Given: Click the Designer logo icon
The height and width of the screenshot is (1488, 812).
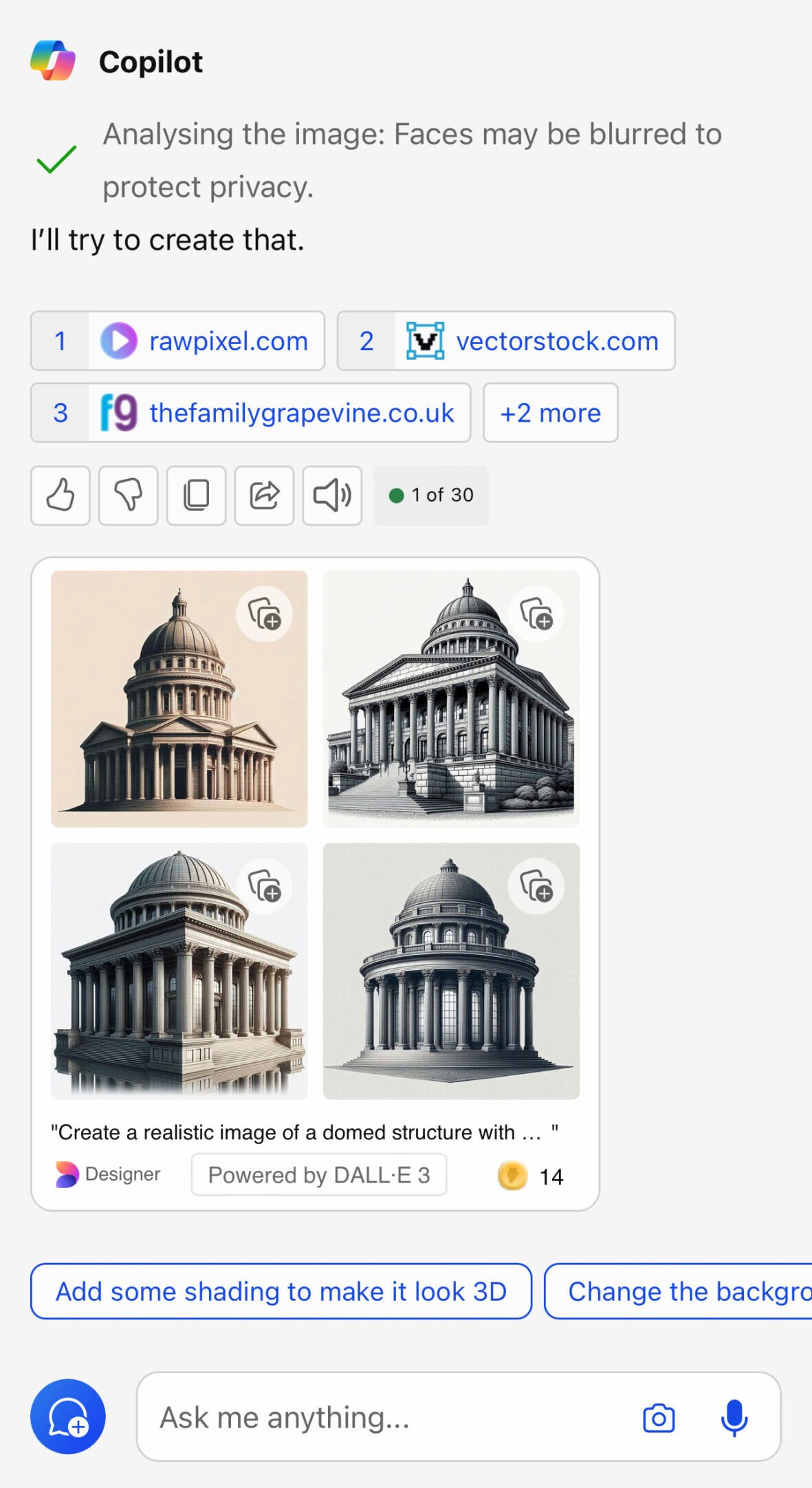Looking at the screenshot, I should [x=67, y=1174].
